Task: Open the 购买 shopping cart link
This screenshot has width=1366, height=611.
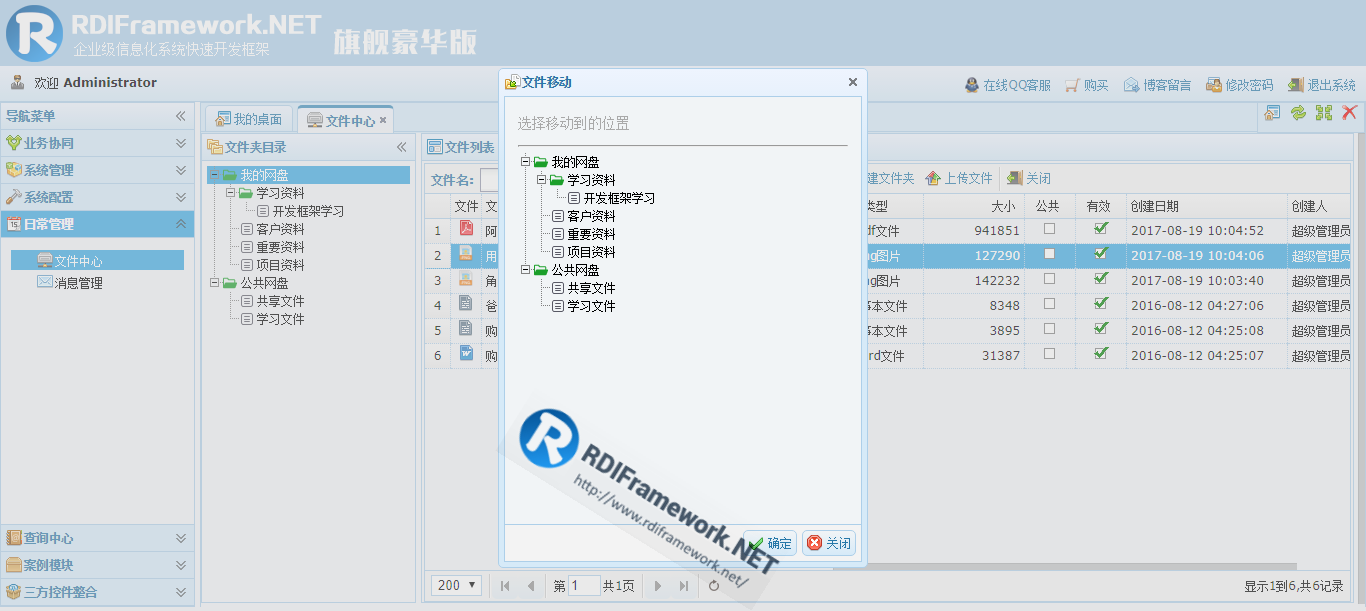Action: click(1087, 85)
